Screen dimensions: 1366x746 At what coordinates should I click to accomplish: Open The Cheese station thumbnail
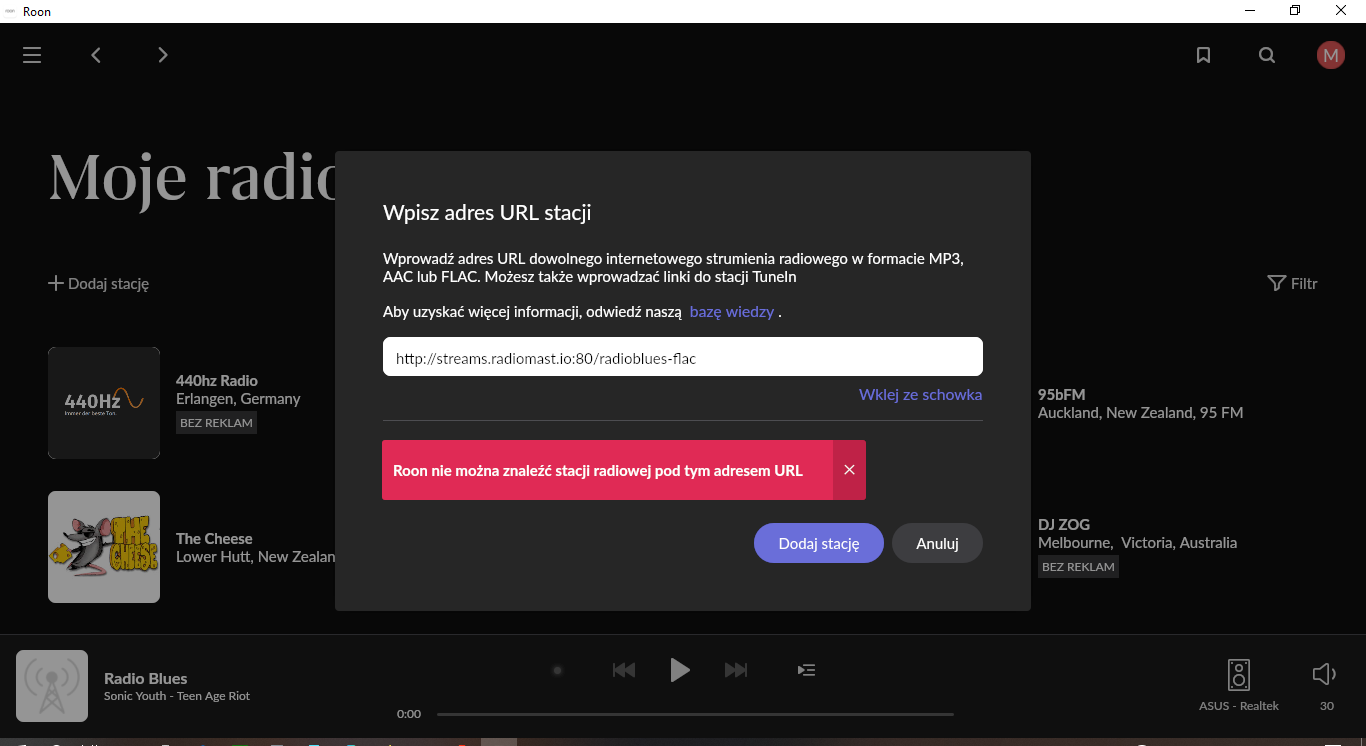104,547
